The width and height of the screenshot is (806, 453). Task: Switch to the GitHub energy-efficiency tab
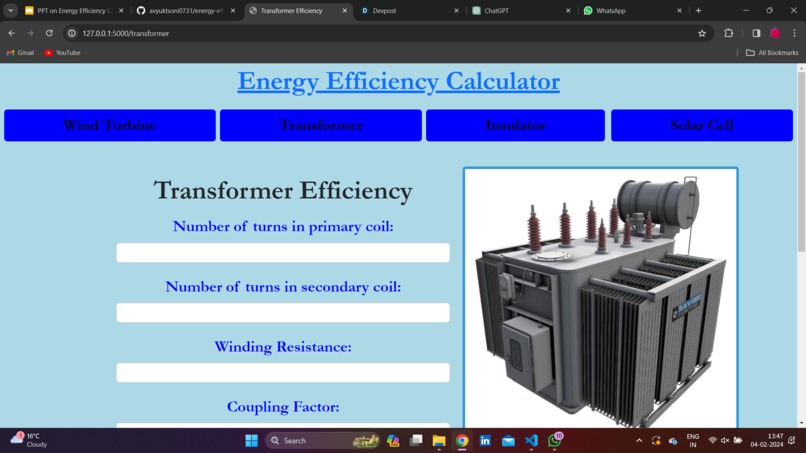186,10
